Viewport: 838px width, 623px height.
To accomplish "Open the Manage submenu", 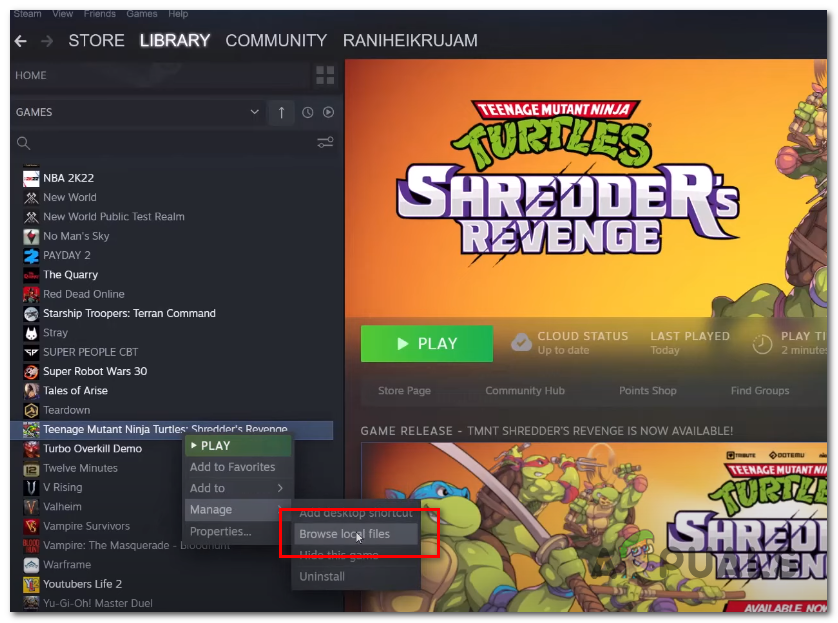I will click(x=238, y=510).
